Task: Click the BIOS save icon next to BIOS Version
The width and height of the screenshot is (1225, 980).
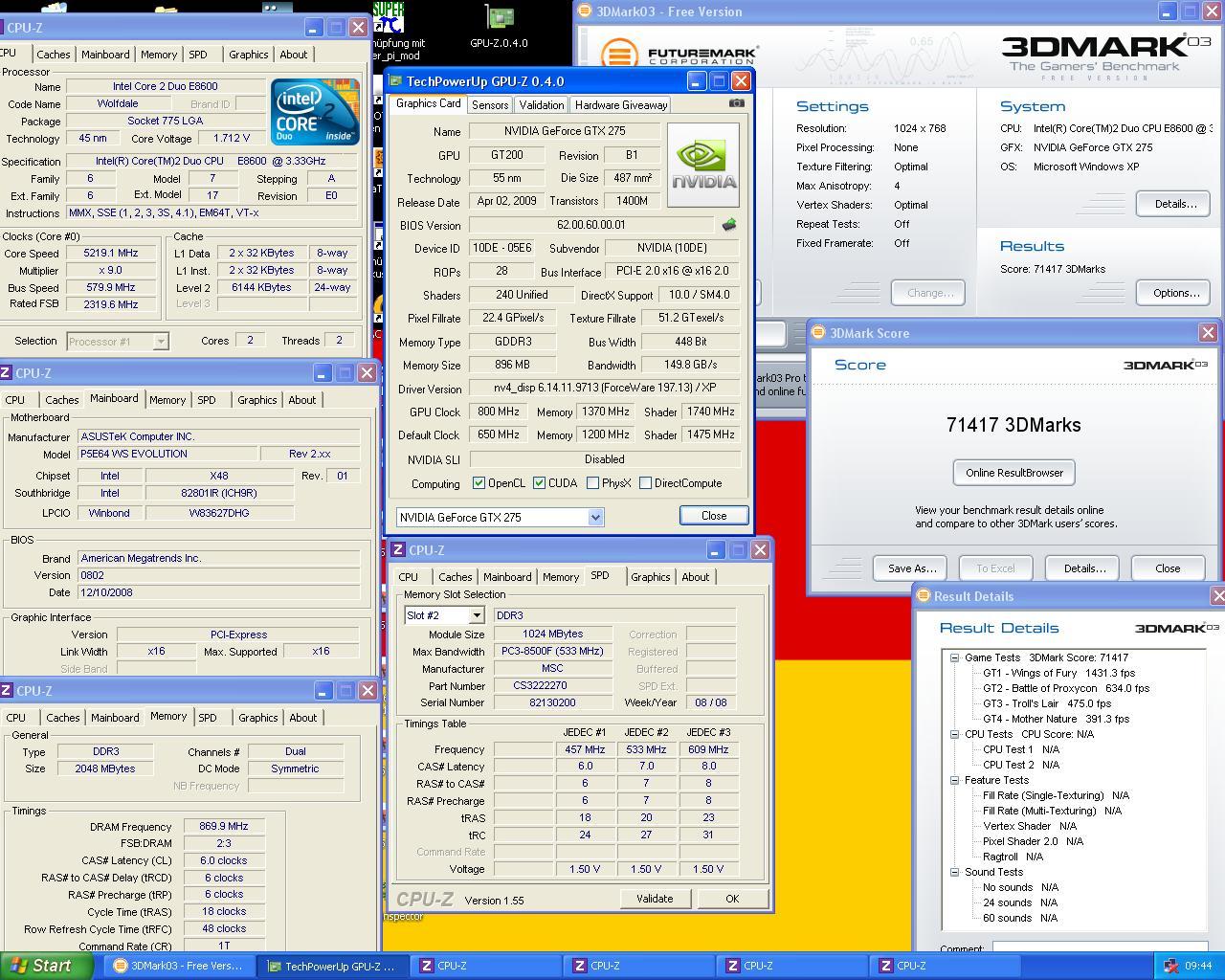Action: 729,225
